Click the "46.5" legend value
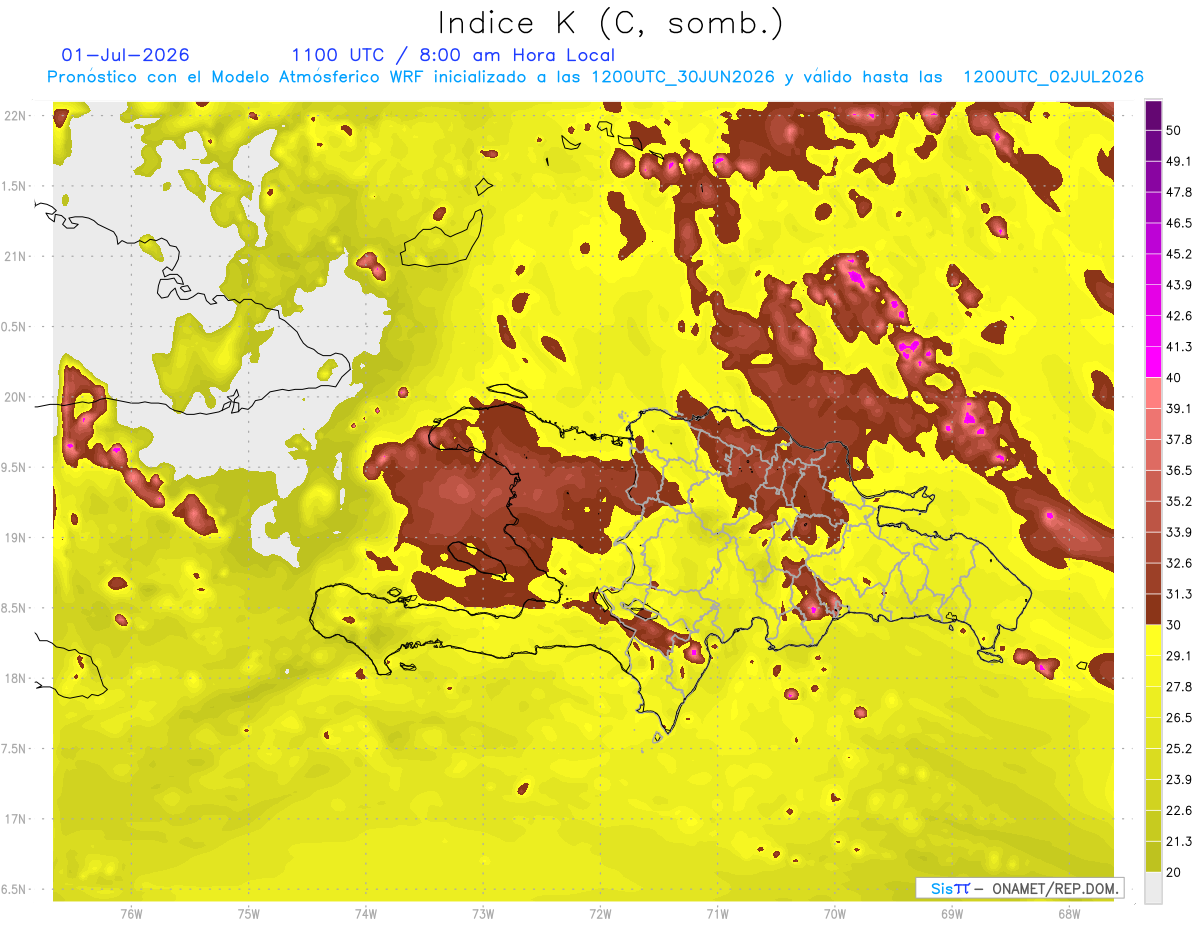Viewport: 1200px width, 927px height. [1179, 223]
